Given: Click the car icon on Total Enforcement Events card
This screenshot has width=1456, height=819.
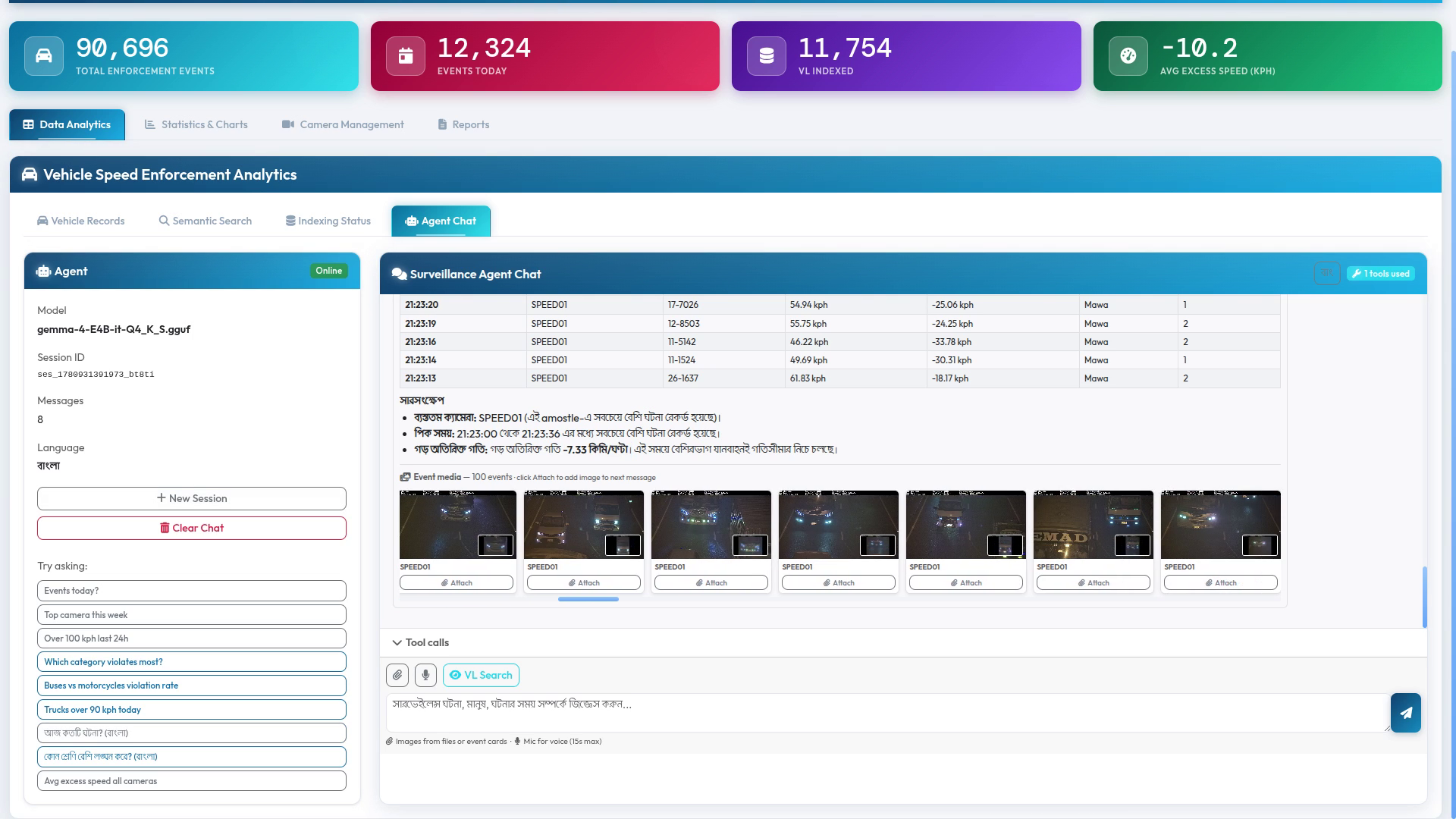Looking at the screenshot, I should 44,56.
